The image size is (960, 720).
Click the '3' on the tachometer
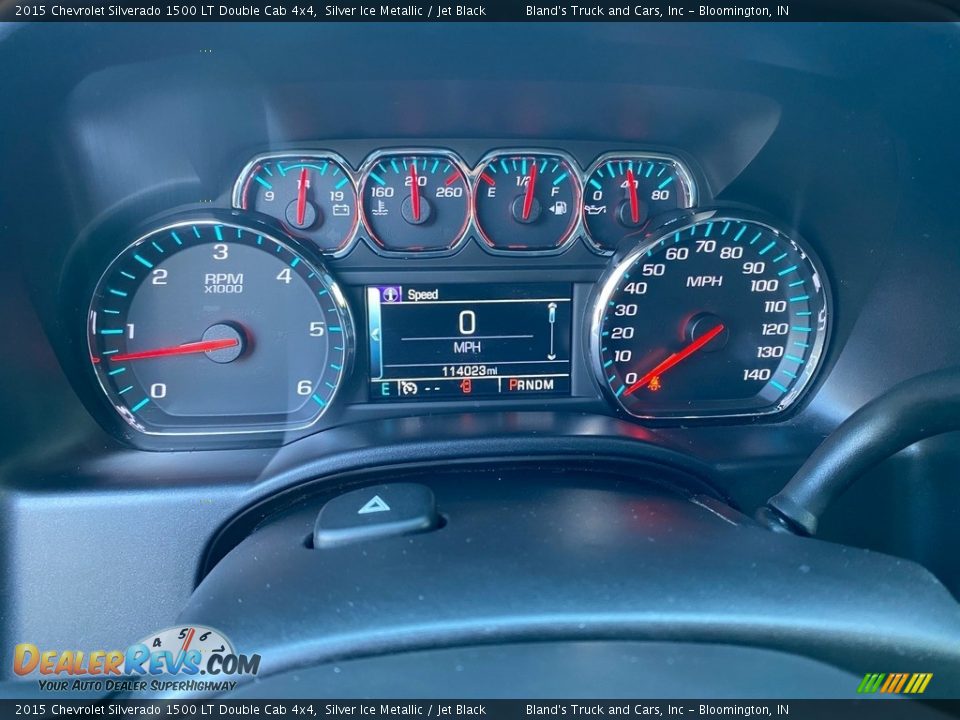point(220,252)
